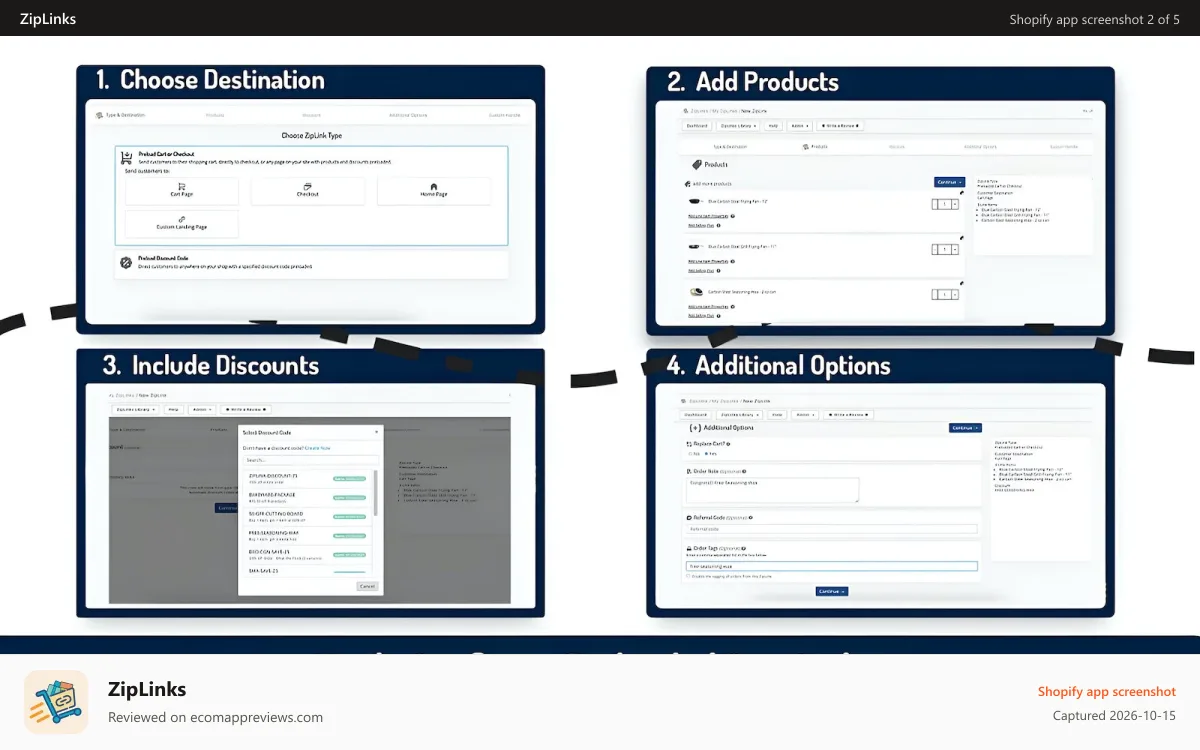1200x750 pixels.
Task: Click the Add more products icon
Action: coord(687,184)
